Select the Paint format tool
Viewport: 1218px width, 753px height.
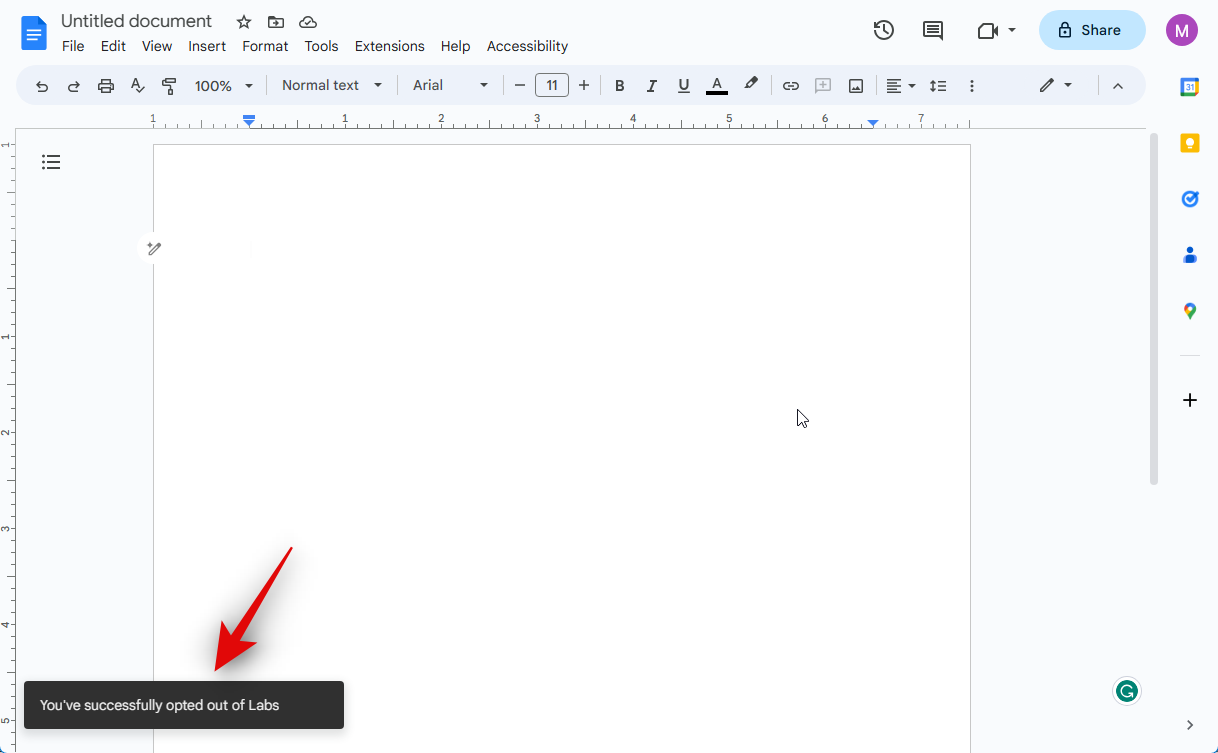coord(169,86)
